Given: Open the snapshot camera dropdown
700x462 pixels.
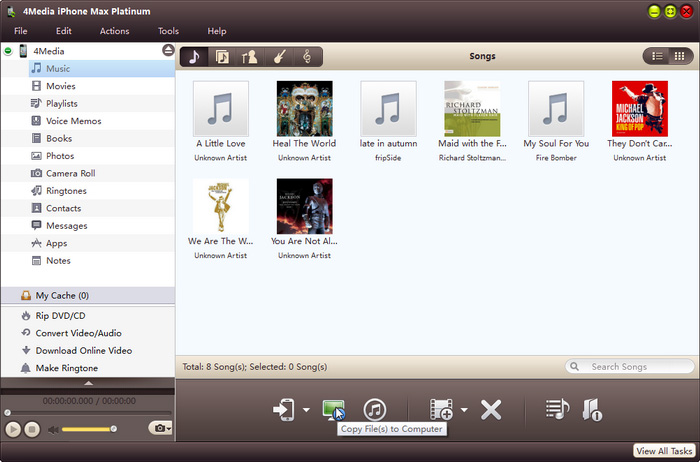Looking at the screenshot, I should pyautogui.click(x=160, y=428).
